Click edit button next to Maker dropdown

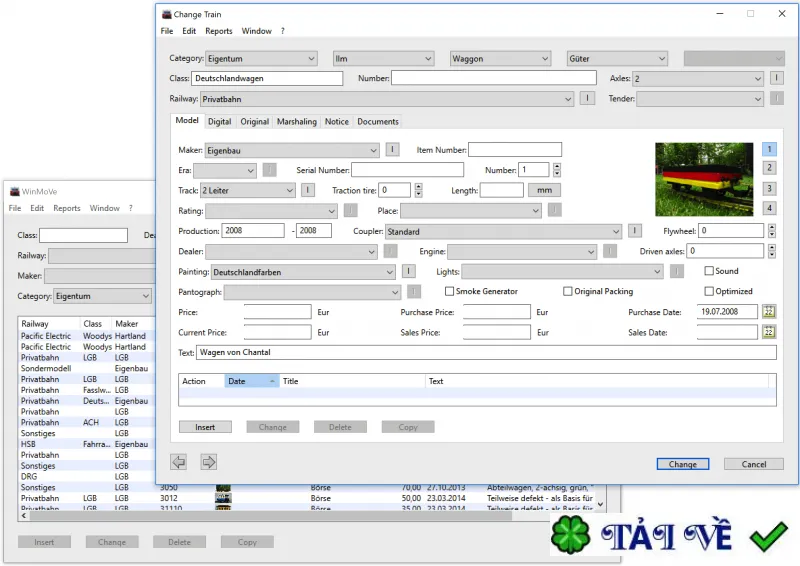[x=392, y=150]
